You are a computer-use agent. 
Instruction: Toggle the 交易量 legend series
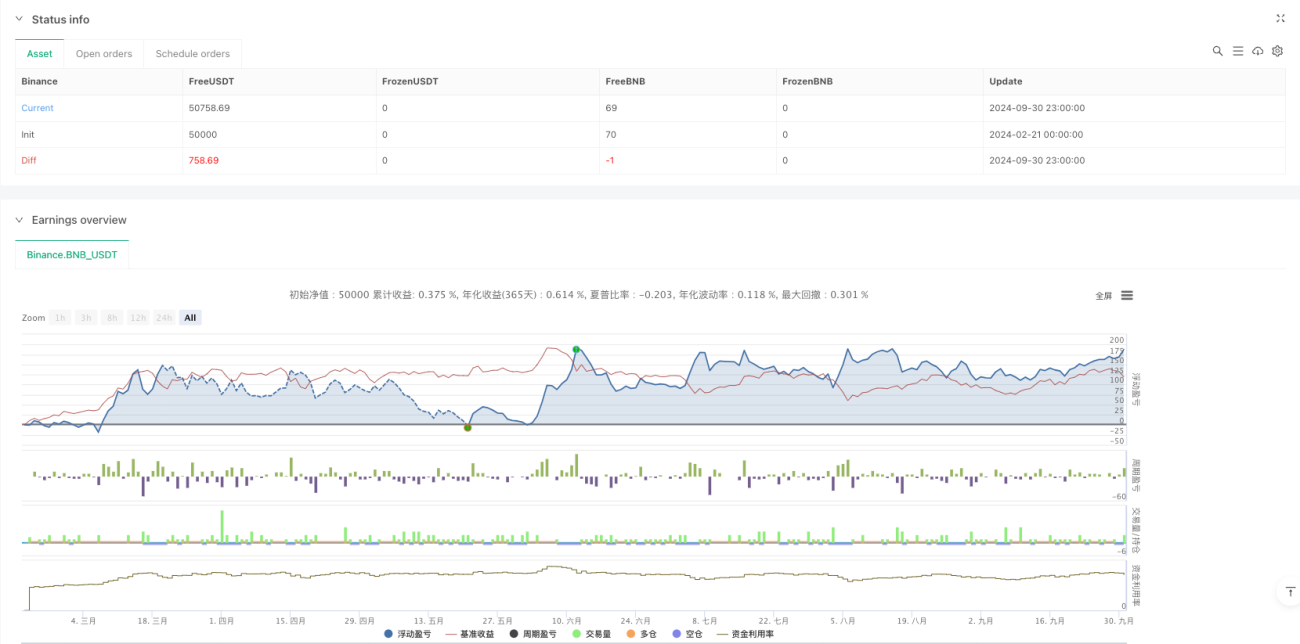point(591,634)
